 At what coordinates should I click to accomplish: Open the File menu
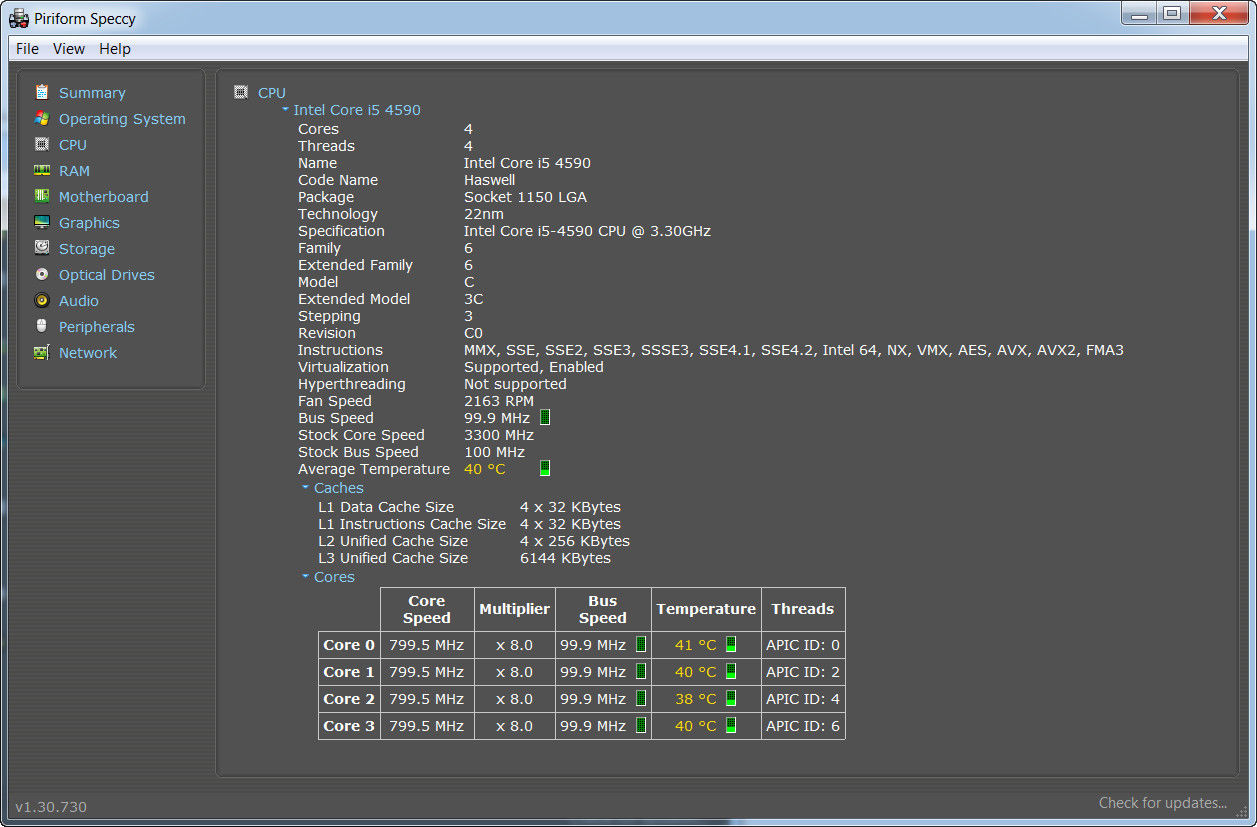click(x=27, y=48)
